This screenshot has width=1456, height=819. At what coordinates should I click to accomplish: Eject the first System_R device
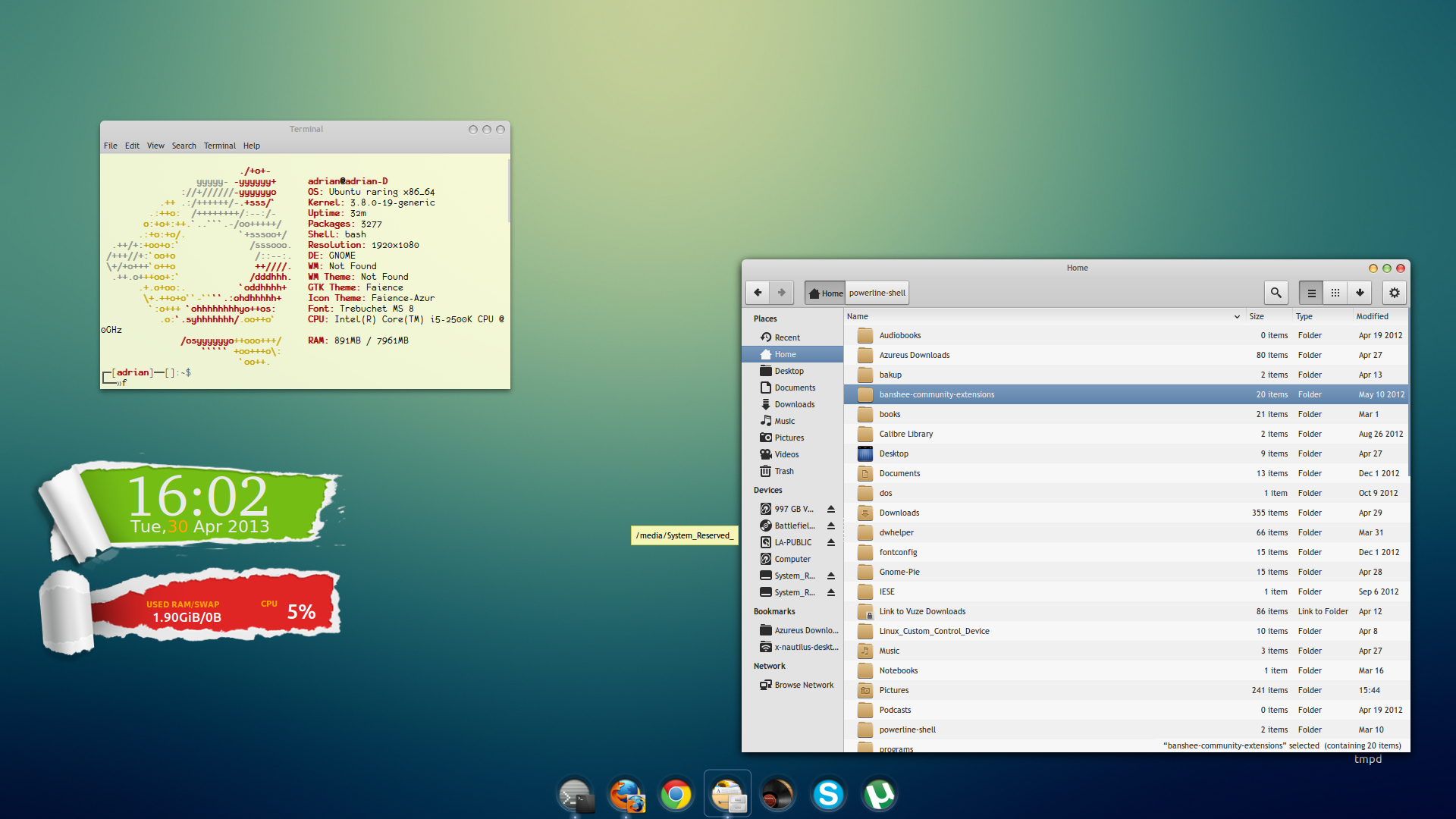point(831,576)
